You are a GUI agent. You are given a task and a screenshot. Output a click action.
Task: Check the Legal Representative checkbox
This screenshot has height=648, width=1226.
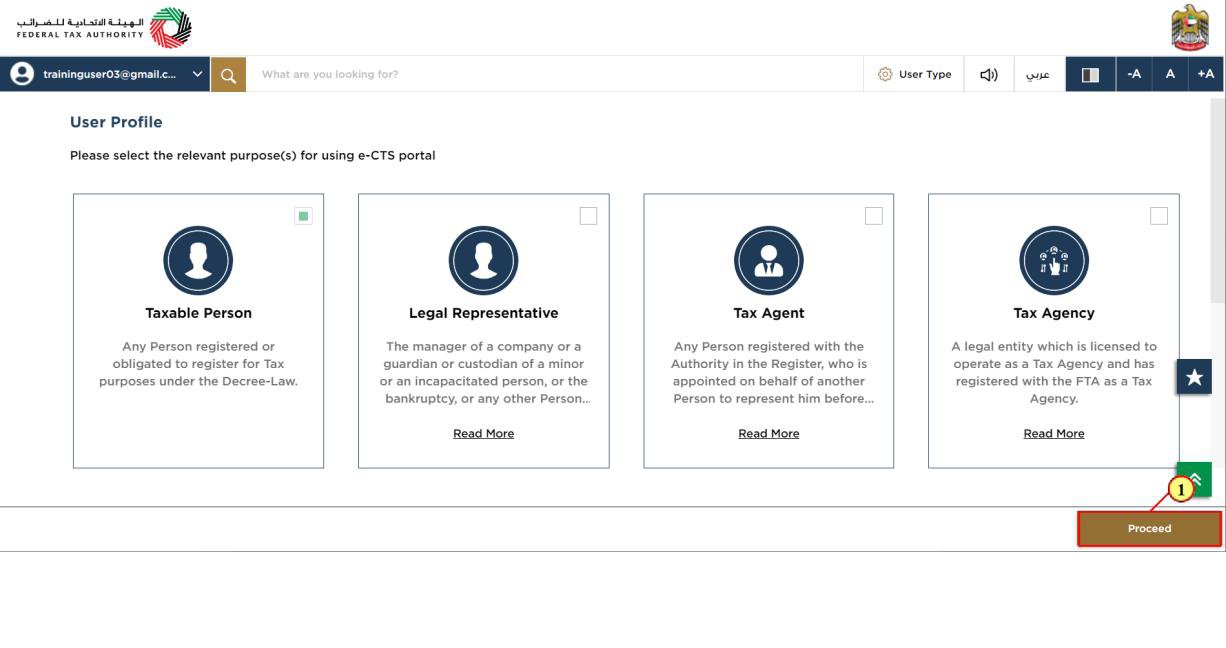coord(588,216)
